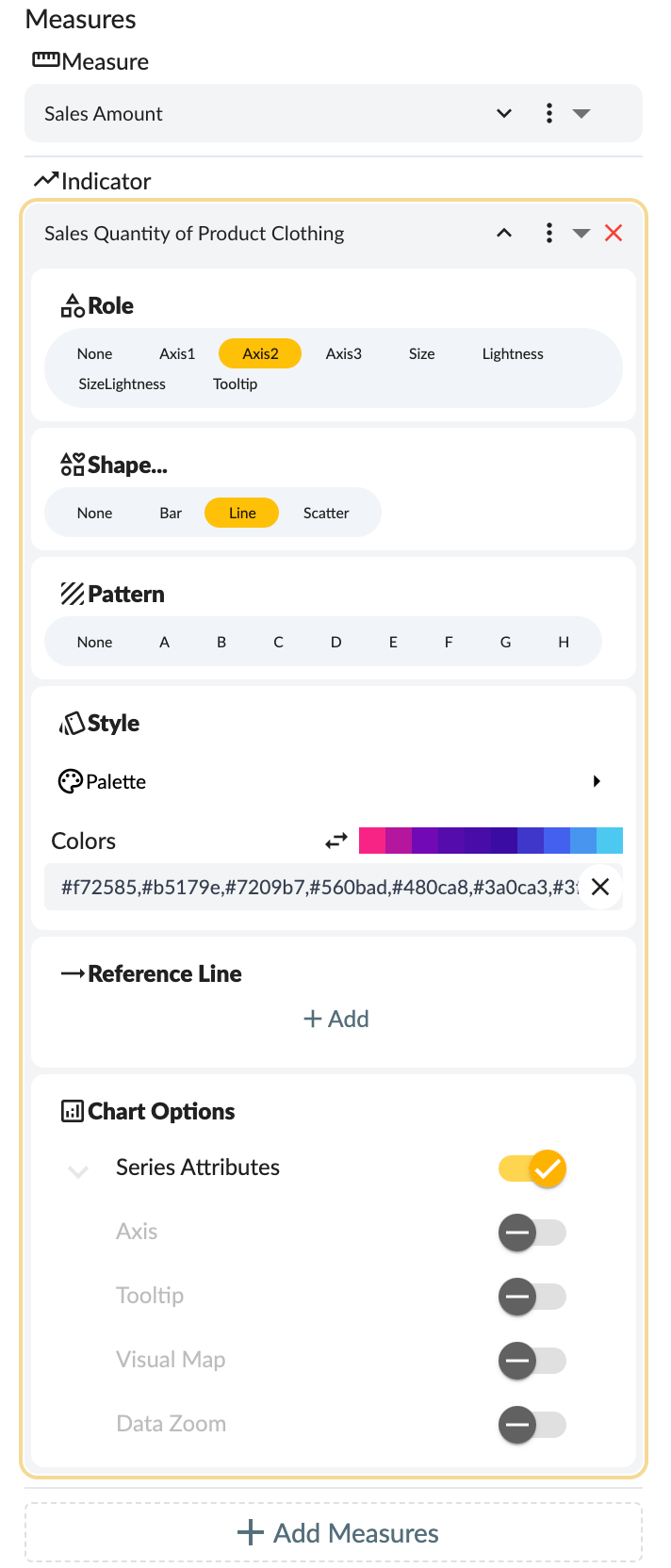Click the pink color swatch
The height and width of the screenshot is (1568, 671).
372,841
